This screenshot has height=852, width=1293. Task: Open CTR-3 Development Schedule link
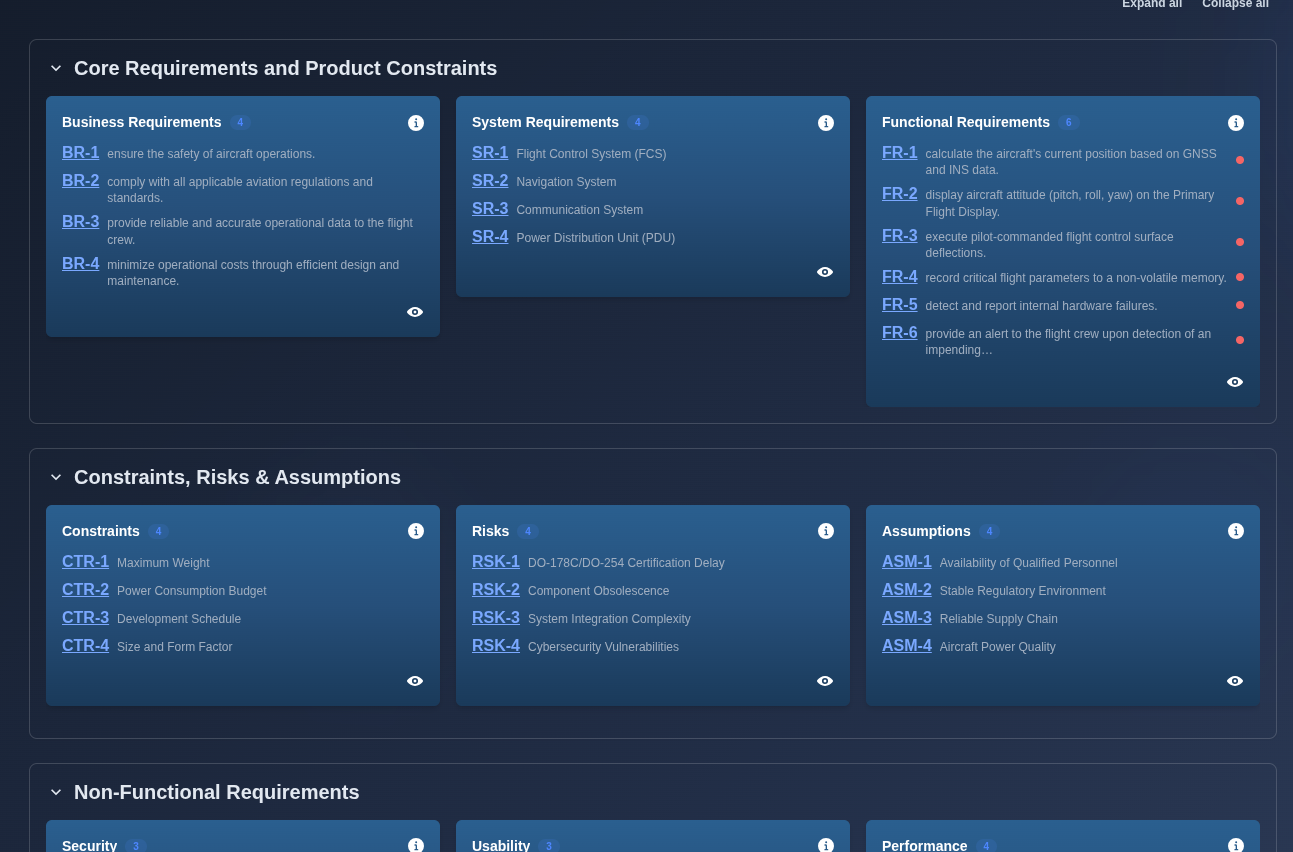(86, 618)
